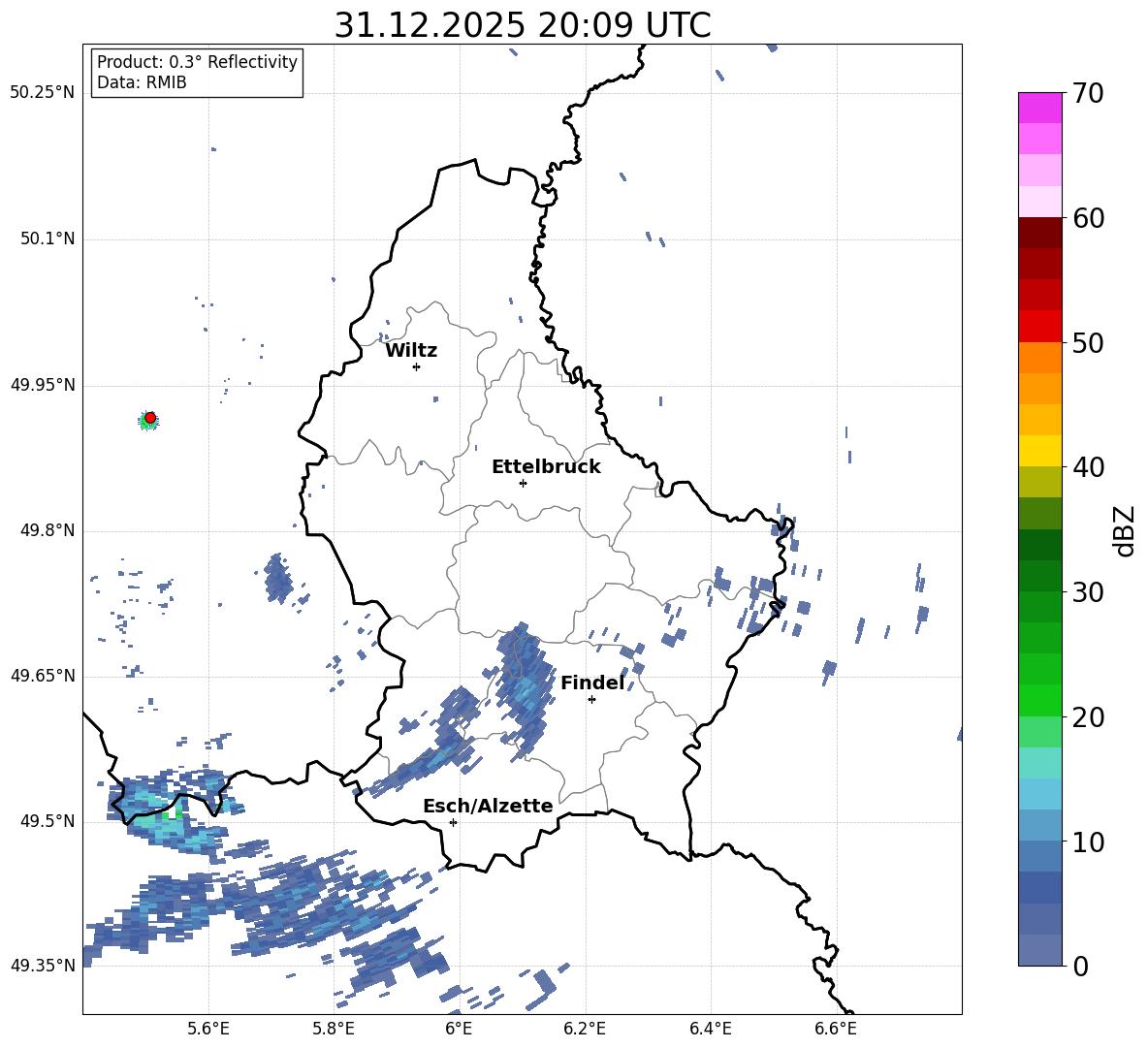Click the Findel station cross marker

tap(591, 700)
